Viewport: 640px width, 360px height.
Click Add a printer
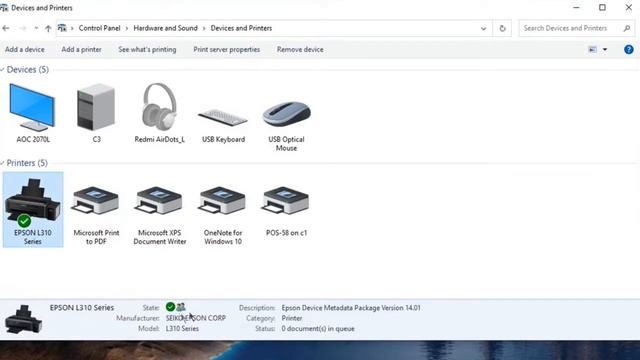coord(81,49)
